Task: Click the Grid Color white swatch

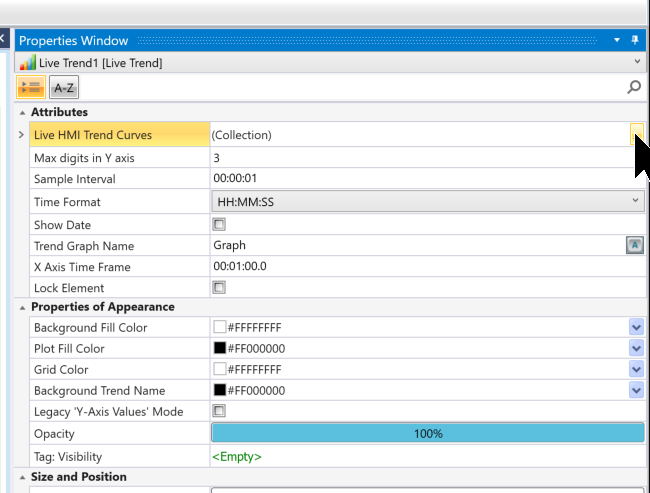Action: 219,369
